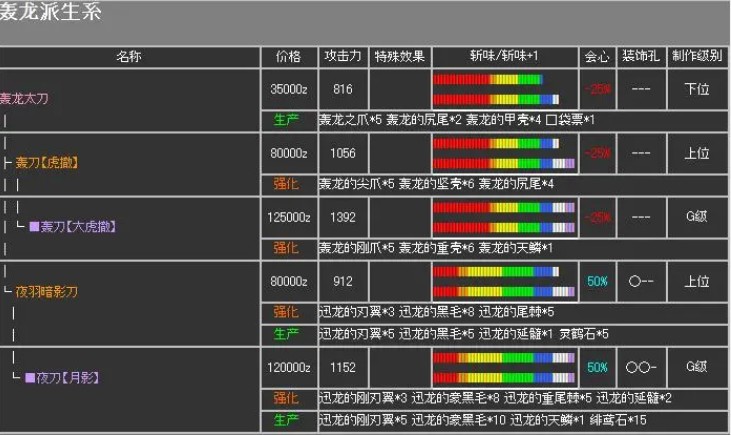Click the 50% affinity value for 夜羽暗影刀
The image size is (731, 435).
[597, 282]
